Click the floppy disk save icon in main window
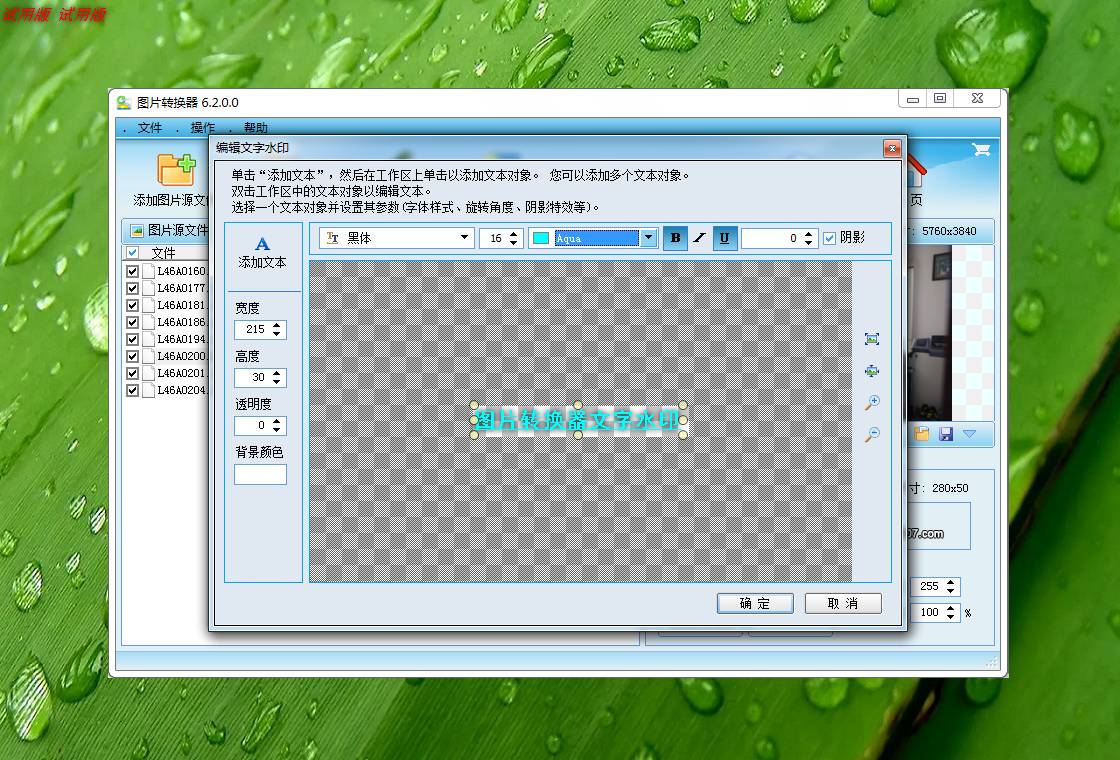Image resolution: width=1120 pixels, height=760 pixels. pyautogui.click(x=946, y=434)
